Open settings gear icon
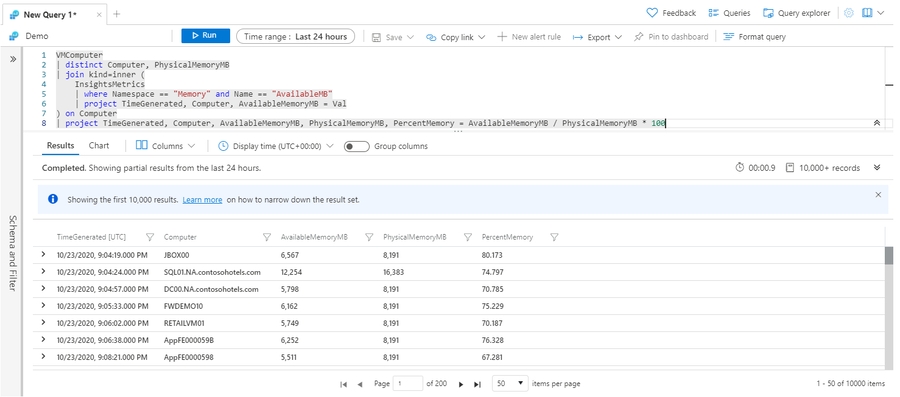This screenshot has height=397, width=900. [849, 13]
